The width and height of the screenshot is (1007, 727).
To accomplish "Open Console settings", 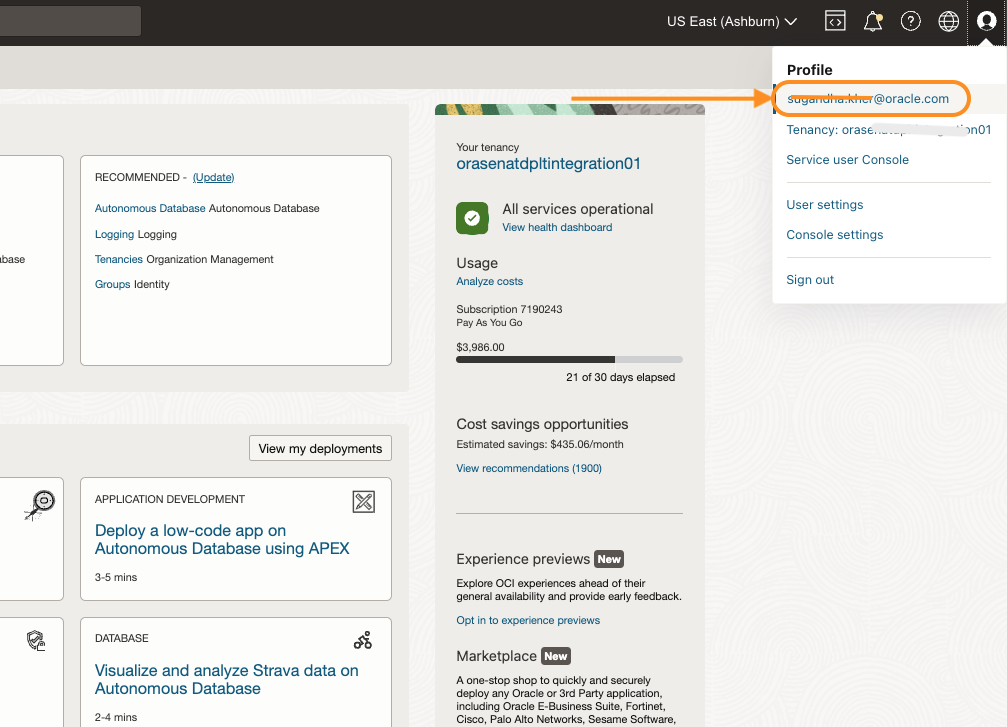I will click(835, 235).
